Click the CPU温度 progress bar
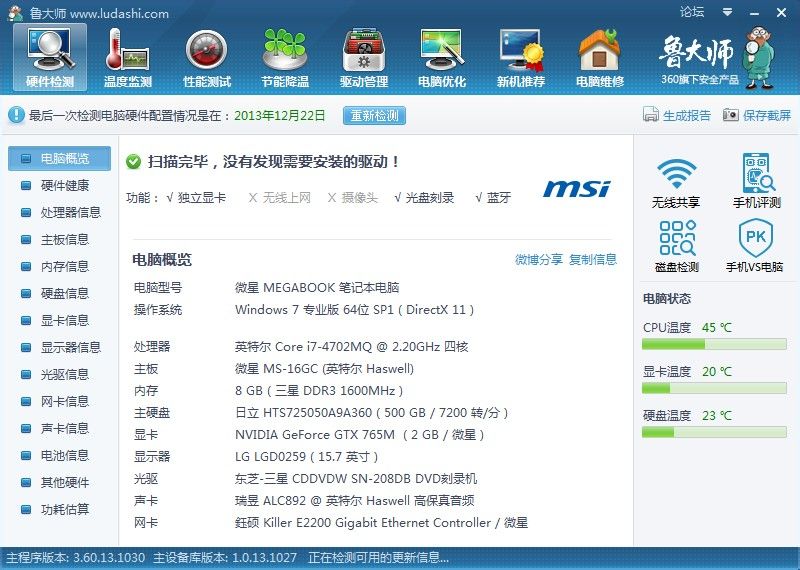800x570 pixels. pyautogui.click(x=714, y=345)
